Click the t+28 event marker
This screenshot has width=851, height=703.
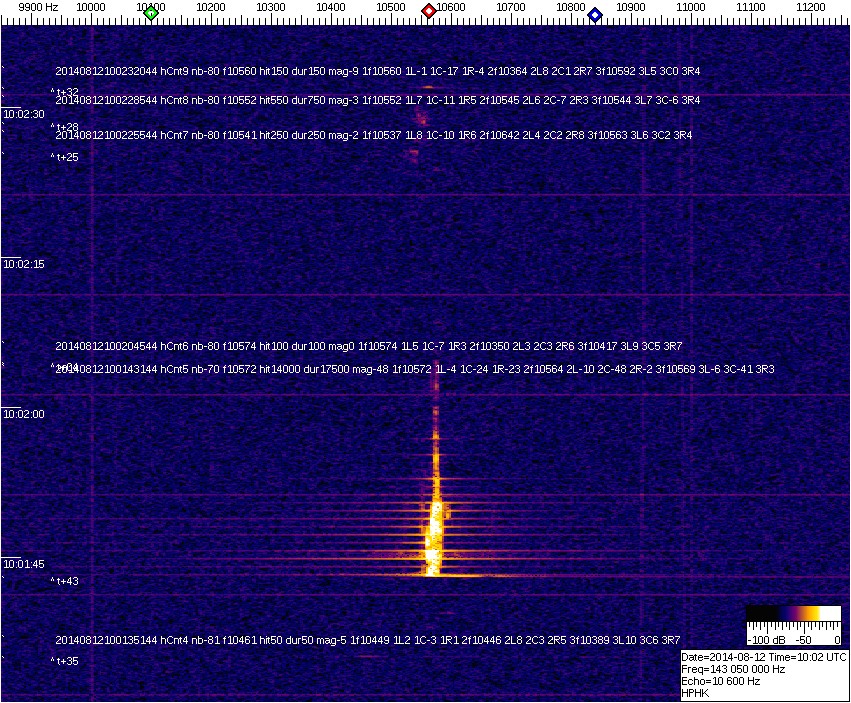65,127
